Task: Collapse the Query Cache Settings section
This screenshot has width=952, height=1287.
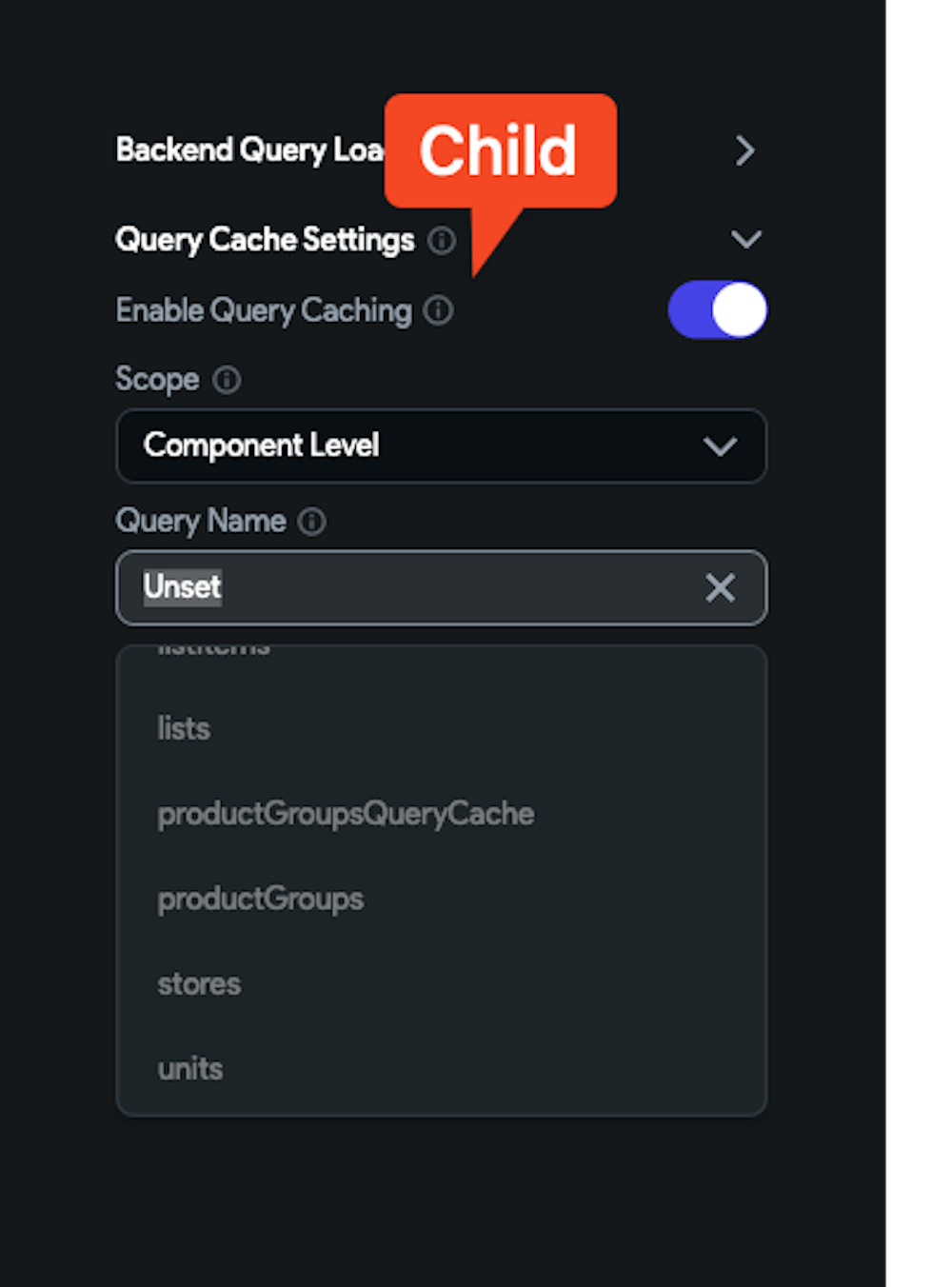Action: (746, 239)
